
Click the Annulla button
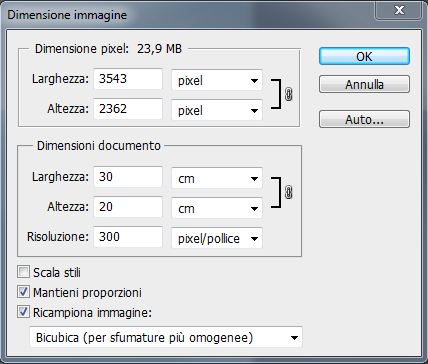(364, 84)
